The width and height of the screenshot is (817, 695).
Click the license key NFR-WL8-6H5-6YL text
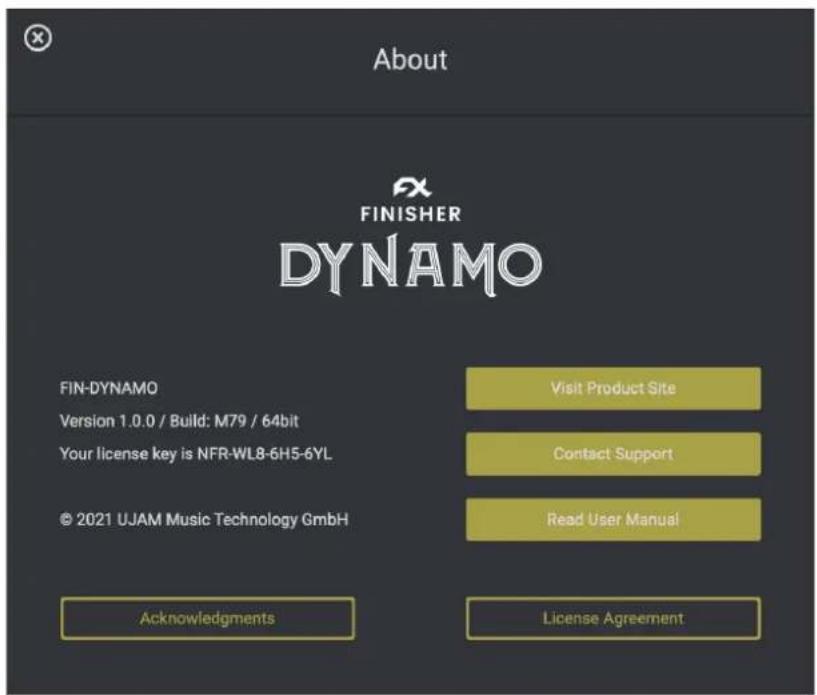tap(264, 454)
